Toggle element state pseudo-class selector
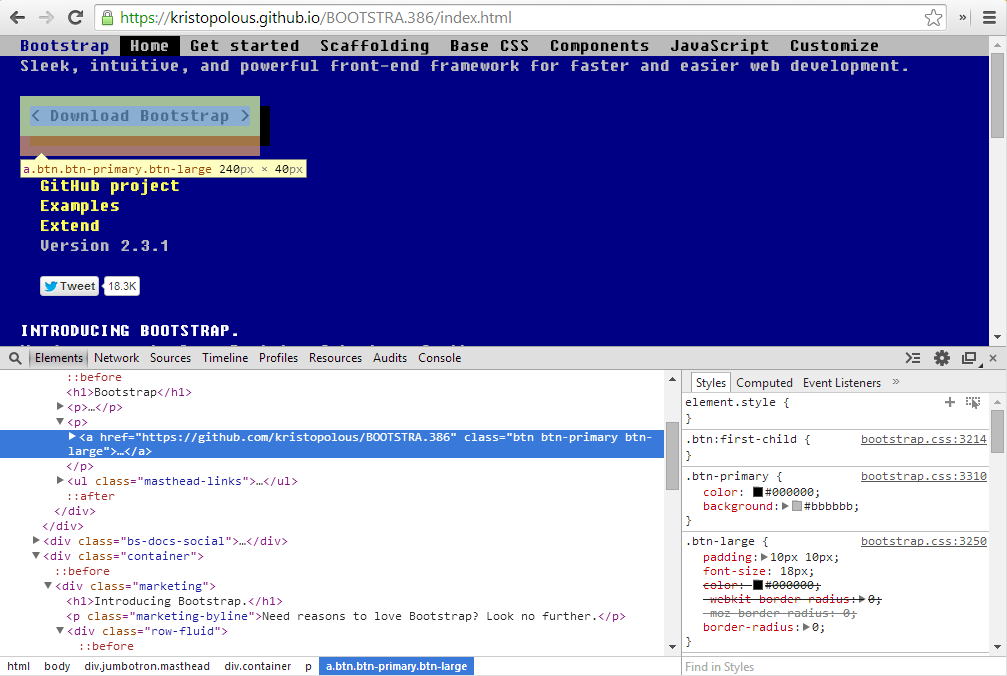The height and width of the screenshot is (676, 1007). (972, 403)
